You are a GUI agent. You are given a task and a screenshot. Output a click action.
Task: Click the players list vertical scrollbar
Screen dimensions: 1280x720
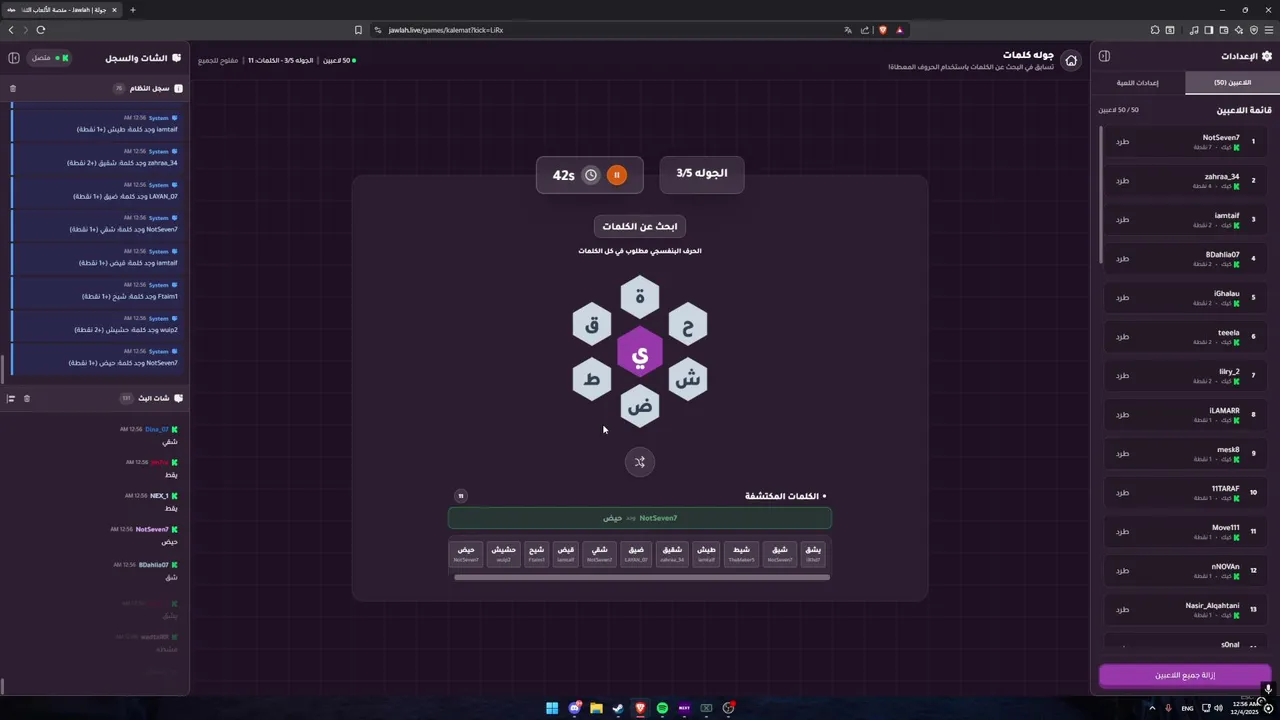[x=1100, y=195]
